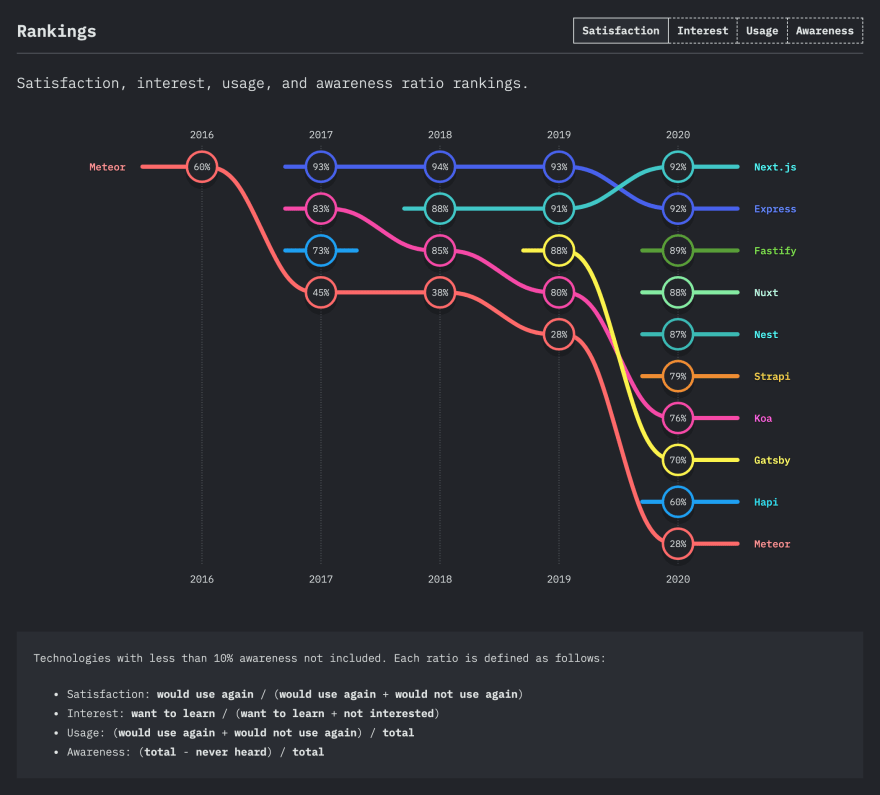The height and width of the screenshot is (795, 880).
Task: Click Express 92% node in 2020
Action: [678, 209]
